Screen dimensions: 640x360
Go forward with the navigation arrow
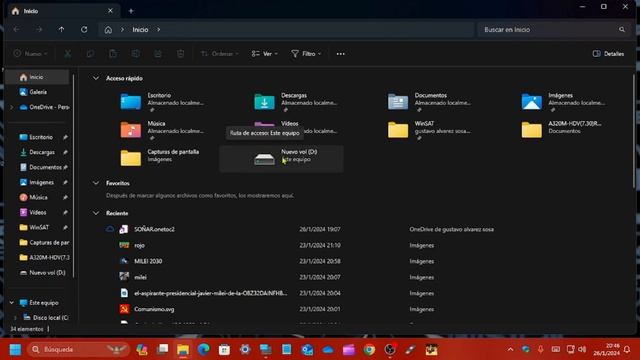[x=39, y=29]
